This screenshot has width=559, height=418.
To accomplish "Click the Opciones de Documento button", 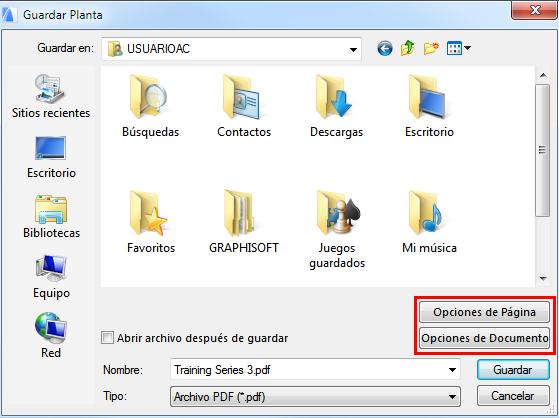I will 484,338.
